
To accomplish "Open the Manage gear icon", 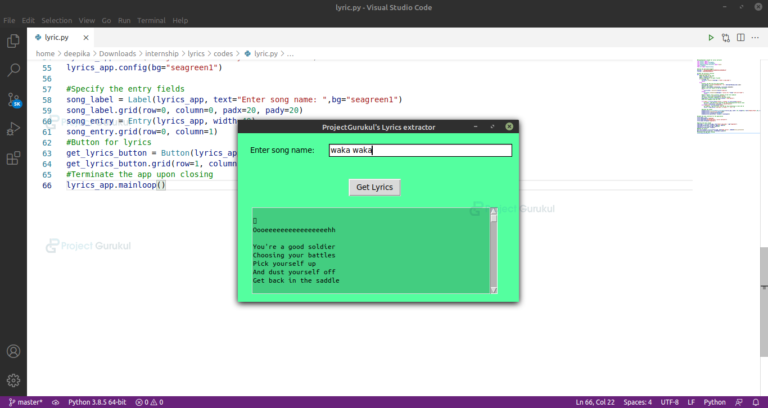I will (13, 380).
